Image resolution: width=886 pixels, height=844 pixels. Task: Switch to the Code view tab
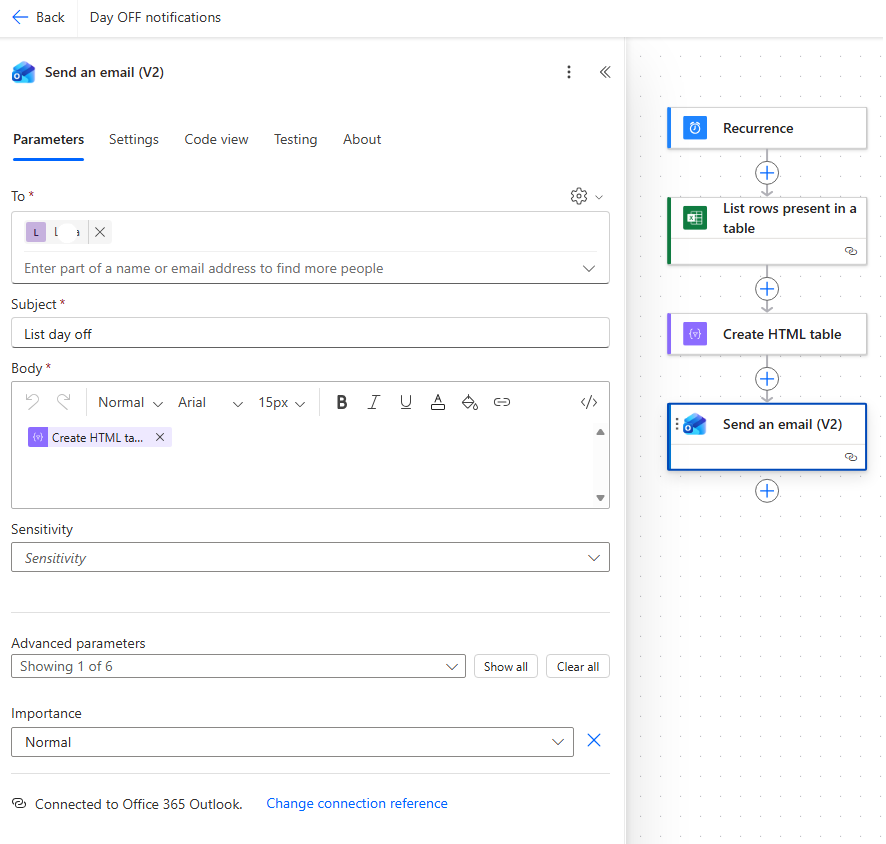(216, 140)
